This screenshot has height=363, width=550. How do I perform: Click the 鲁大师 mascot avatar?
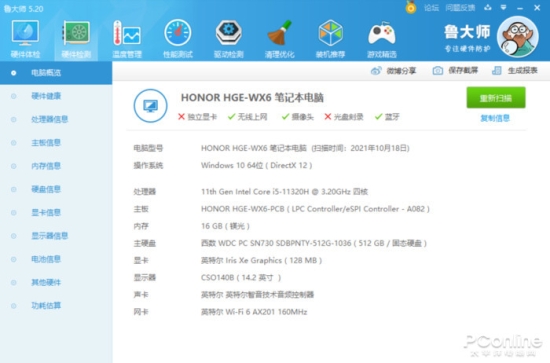click(518, 36)
